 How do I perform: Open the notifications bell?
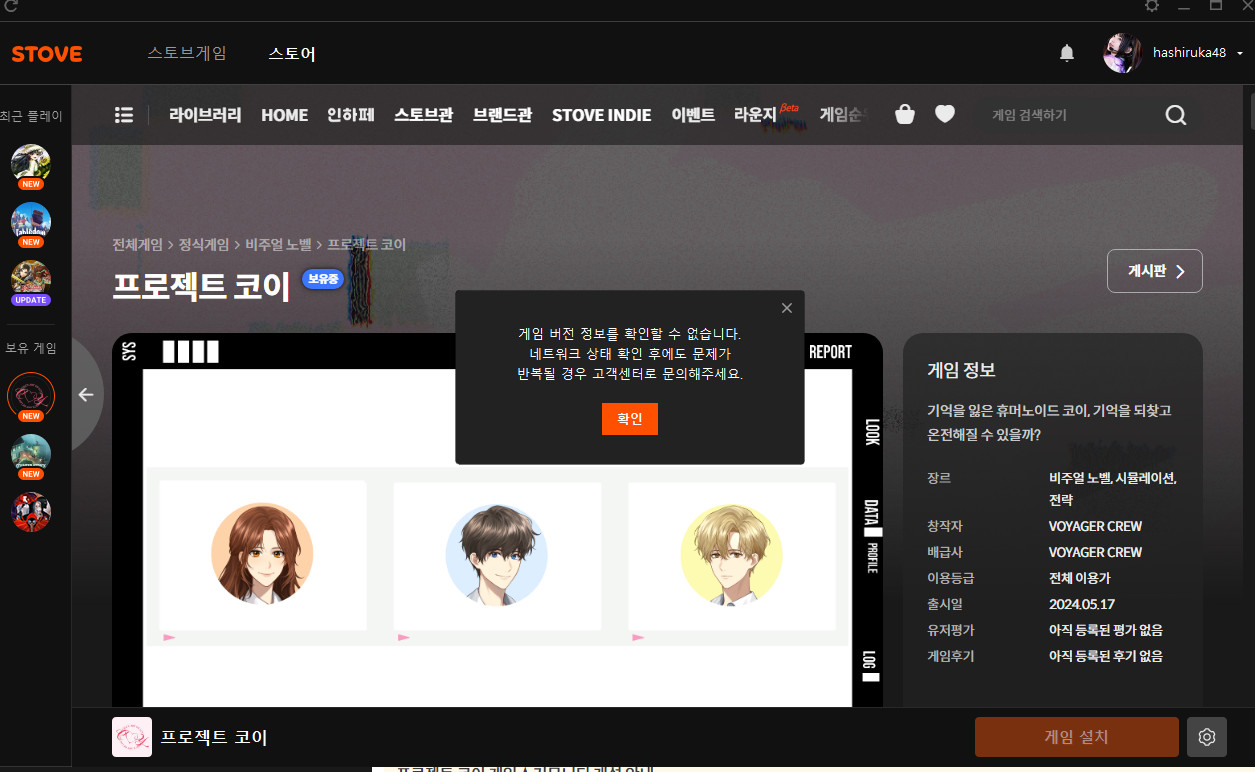pos(1067,53)
